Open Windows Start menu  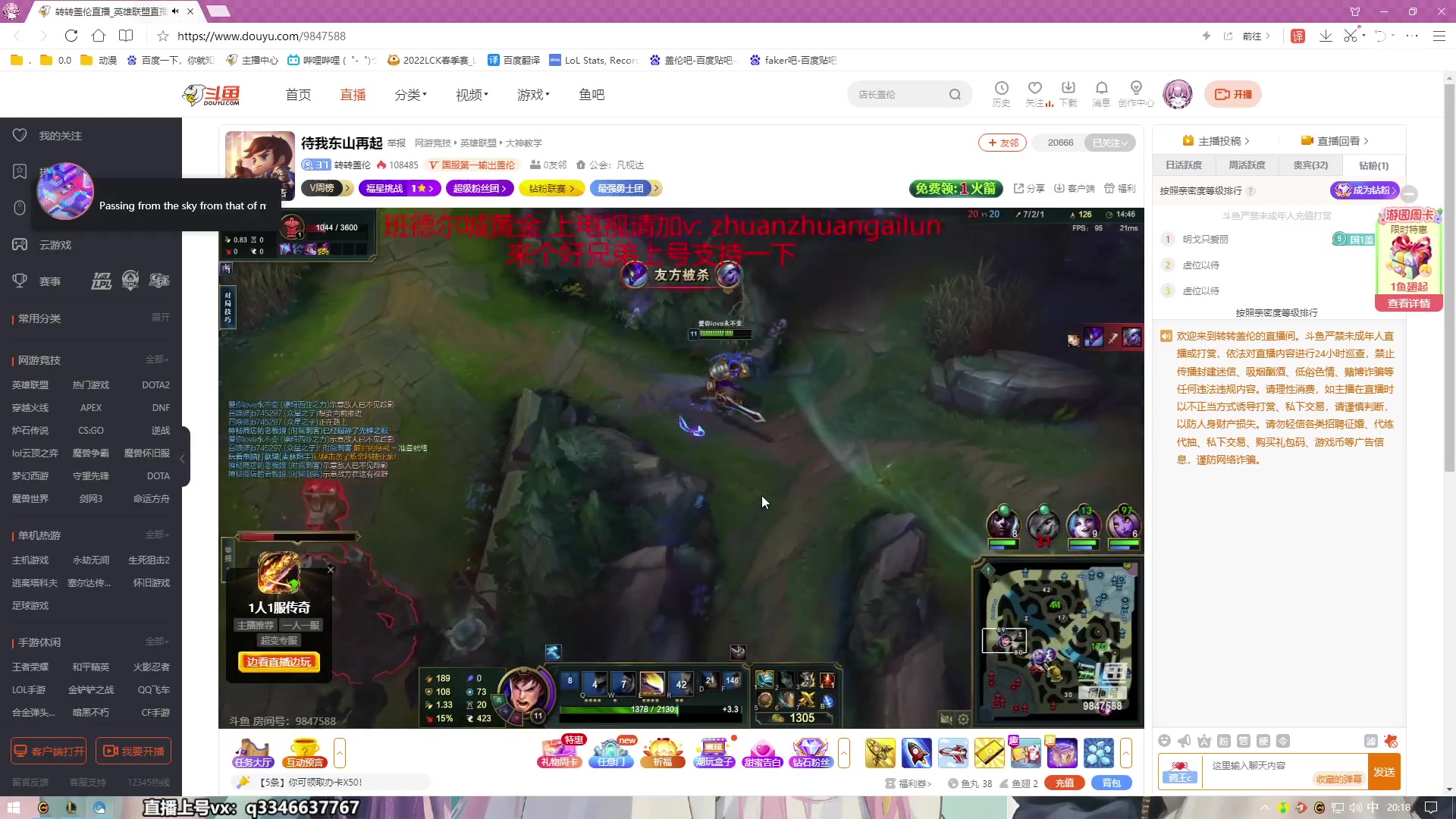pos(13,808)
